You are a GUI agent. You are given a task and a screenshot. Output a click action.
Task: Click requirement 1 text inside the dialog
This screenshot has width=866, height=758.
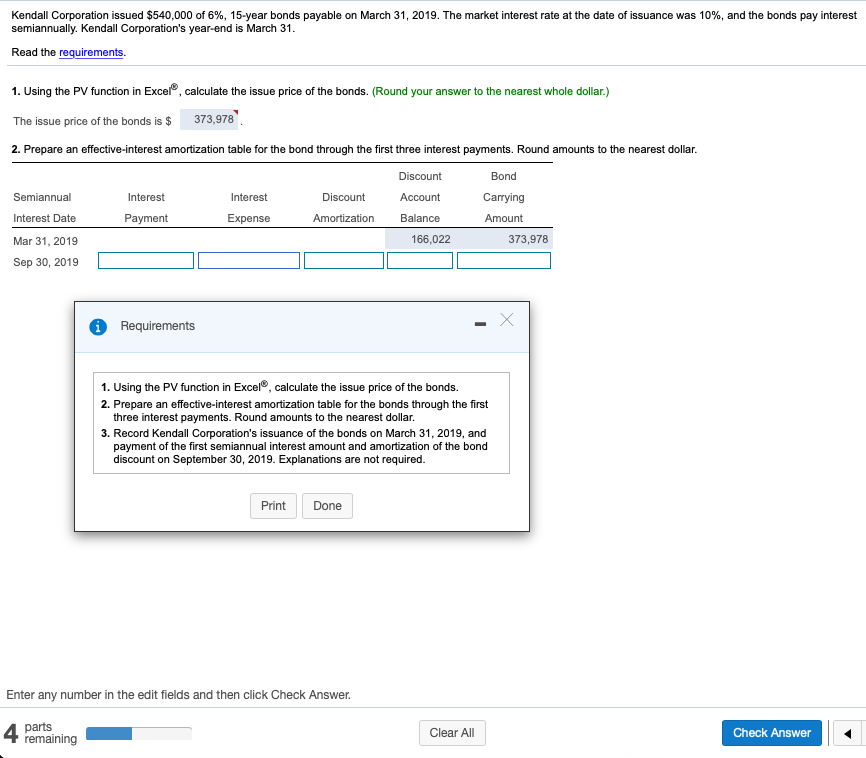280,387
